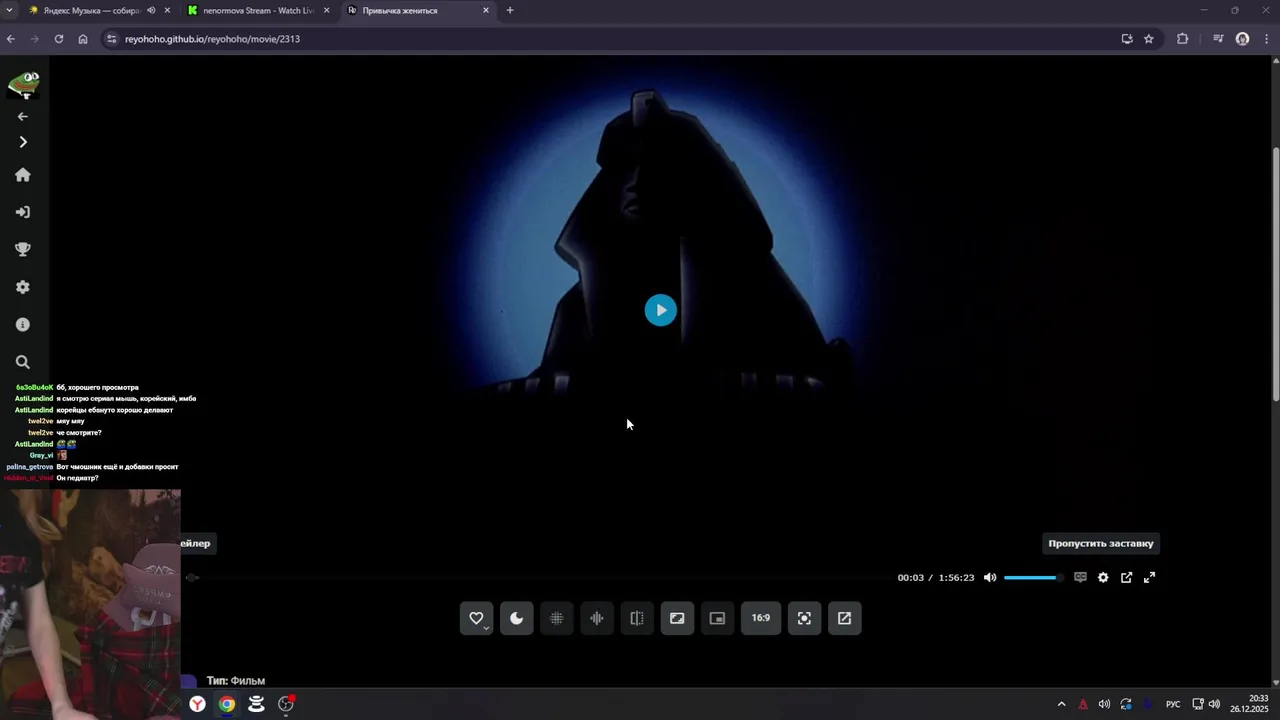Image resolution: width=1280 pixels, height=720 pixels.
Task: Open search from the sidebar magnifier
Action: 23,362
